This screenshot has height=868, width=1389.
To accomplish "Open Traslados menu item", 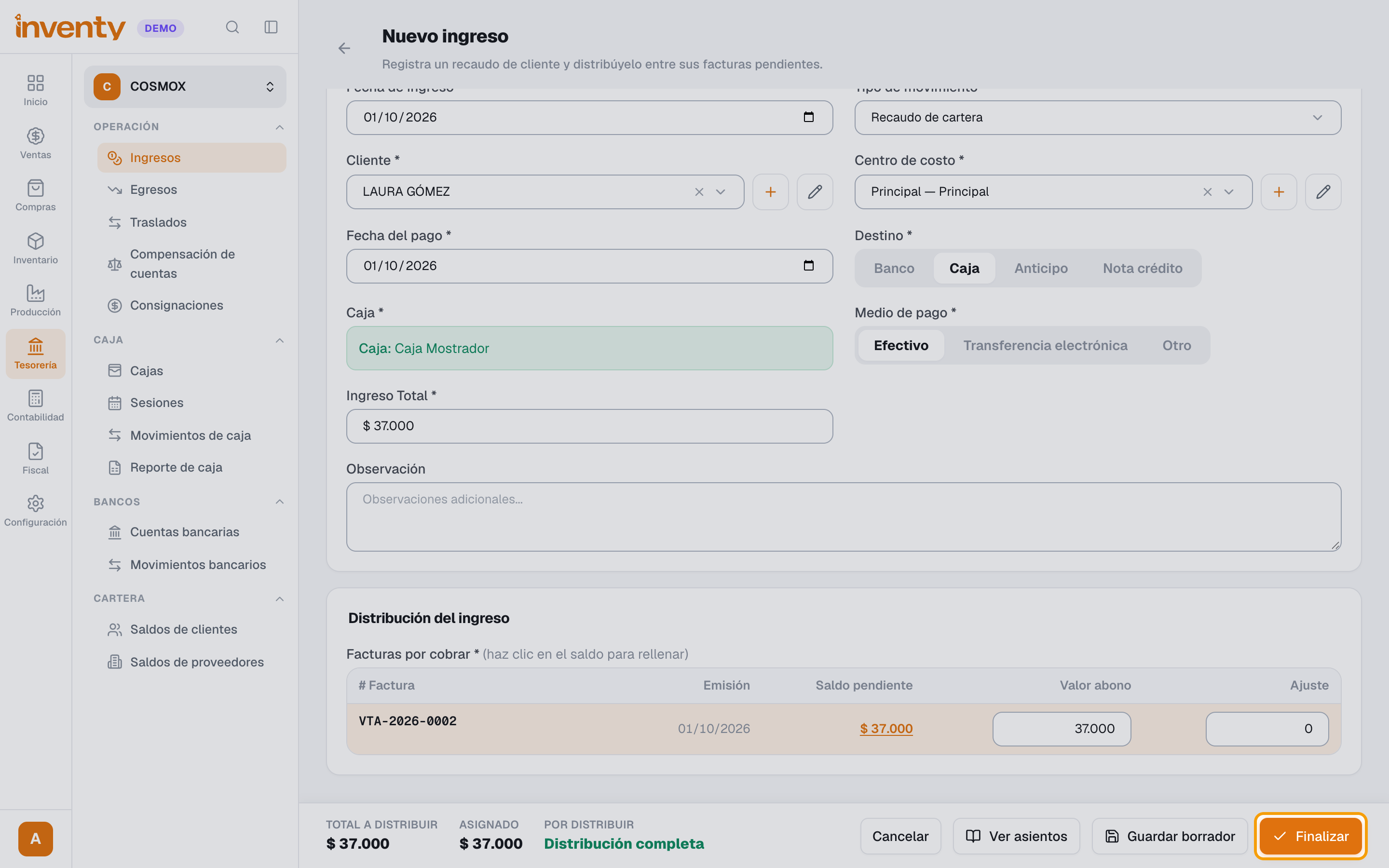I will pyautogui.click(x=191, y=223).
